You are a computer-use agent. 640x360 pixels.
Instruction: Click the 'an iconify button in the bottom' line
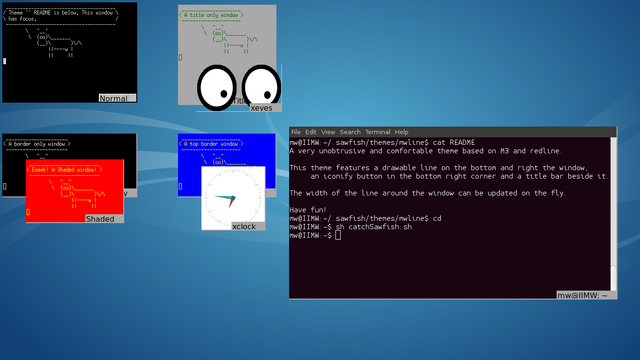point(459,176)
